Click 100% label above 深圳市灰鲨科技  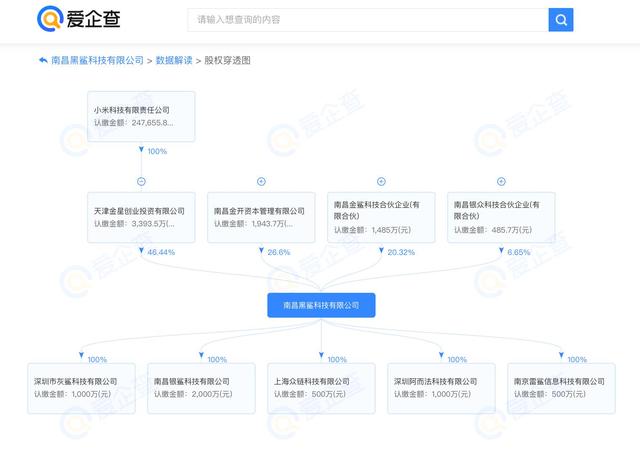[x=97, y=360]
